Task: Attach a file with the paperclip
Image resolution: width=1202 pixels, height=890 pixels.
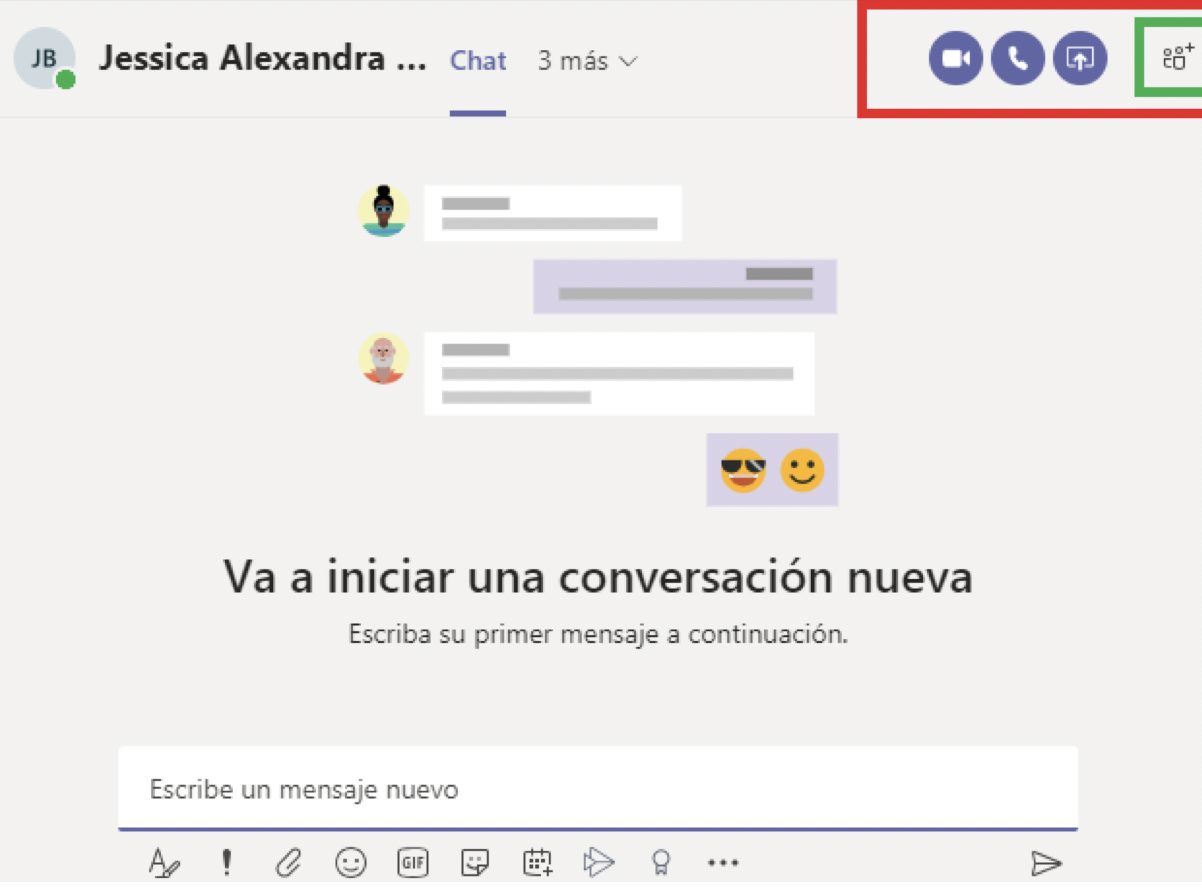Action: pos(288,862)
